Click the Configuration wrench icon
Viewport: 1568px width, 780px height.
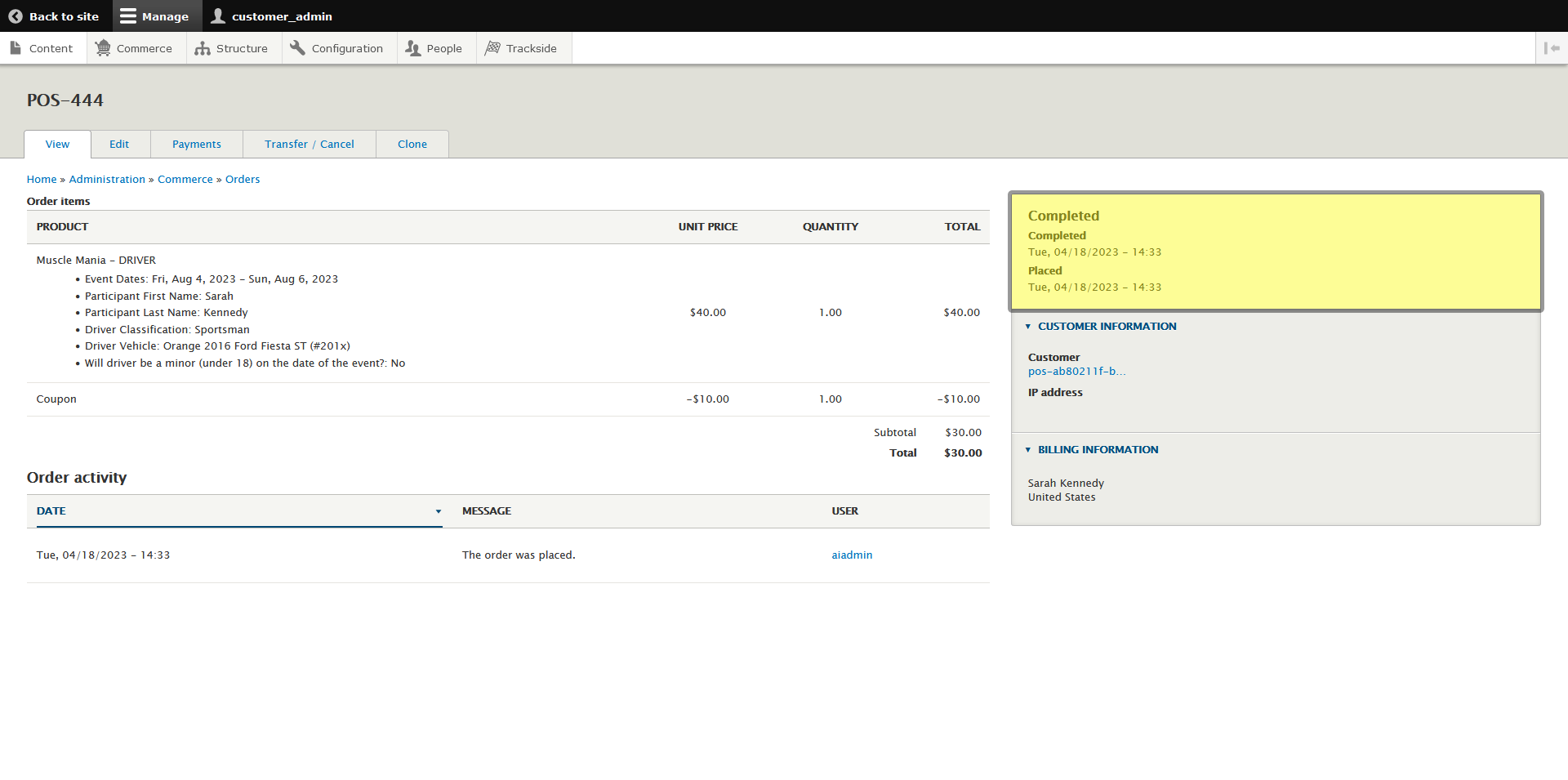[297, 48]
